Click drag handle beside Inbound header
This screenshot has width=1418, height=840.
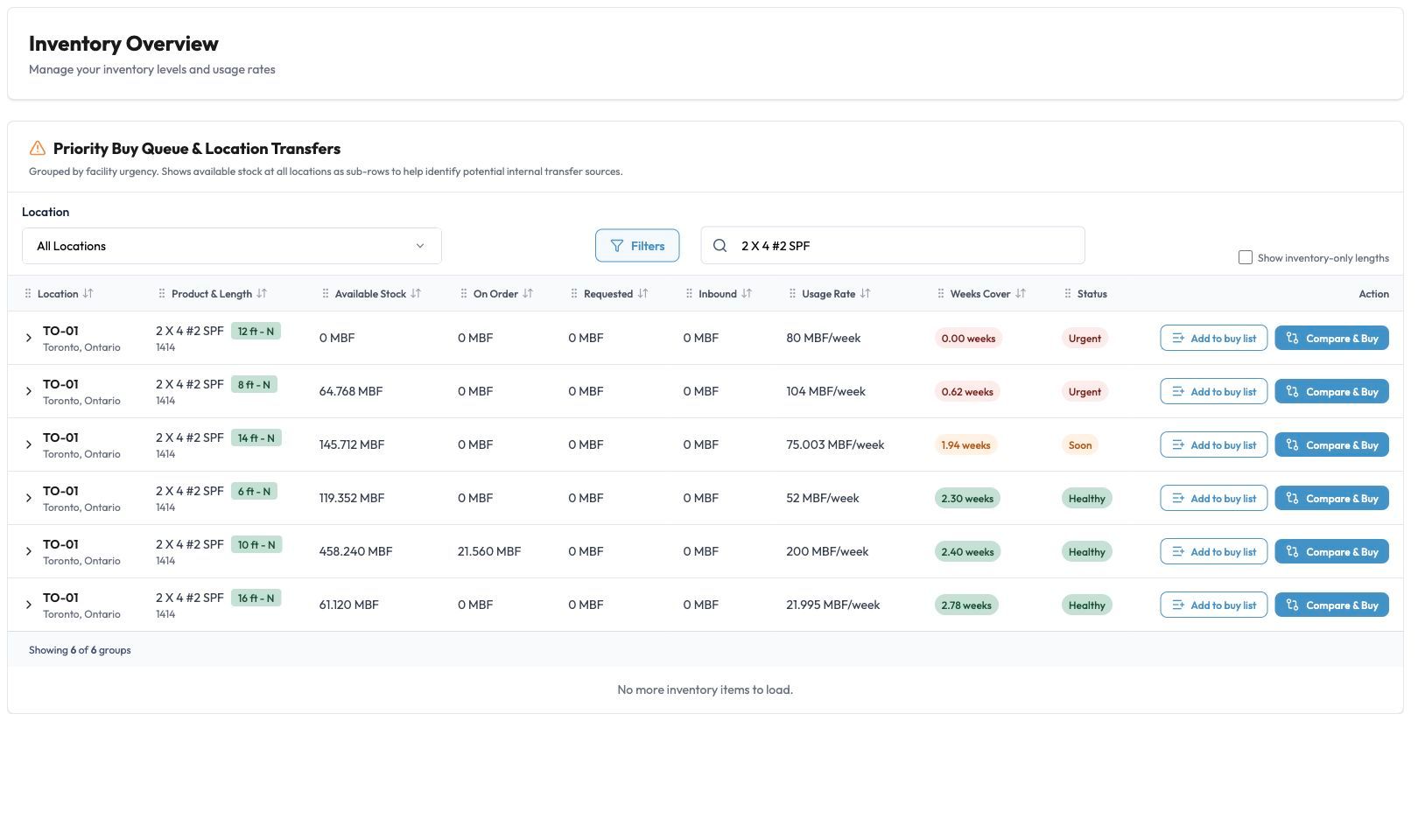(689, 294)
